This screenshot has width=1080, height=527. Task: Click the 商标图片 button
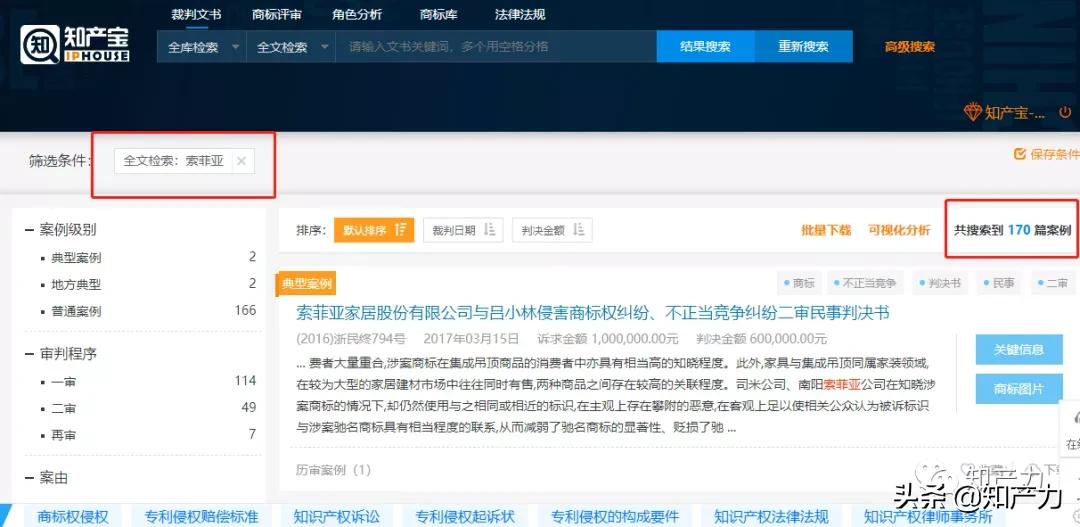1019,389
